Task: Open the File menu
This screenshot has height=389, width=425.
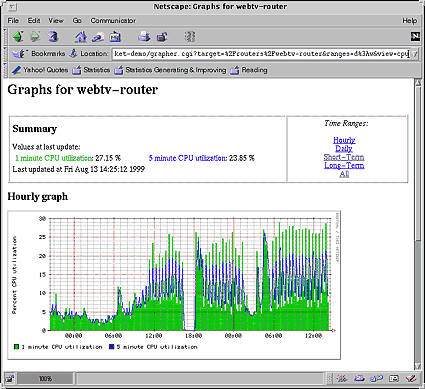Action: tap(13, 21)
